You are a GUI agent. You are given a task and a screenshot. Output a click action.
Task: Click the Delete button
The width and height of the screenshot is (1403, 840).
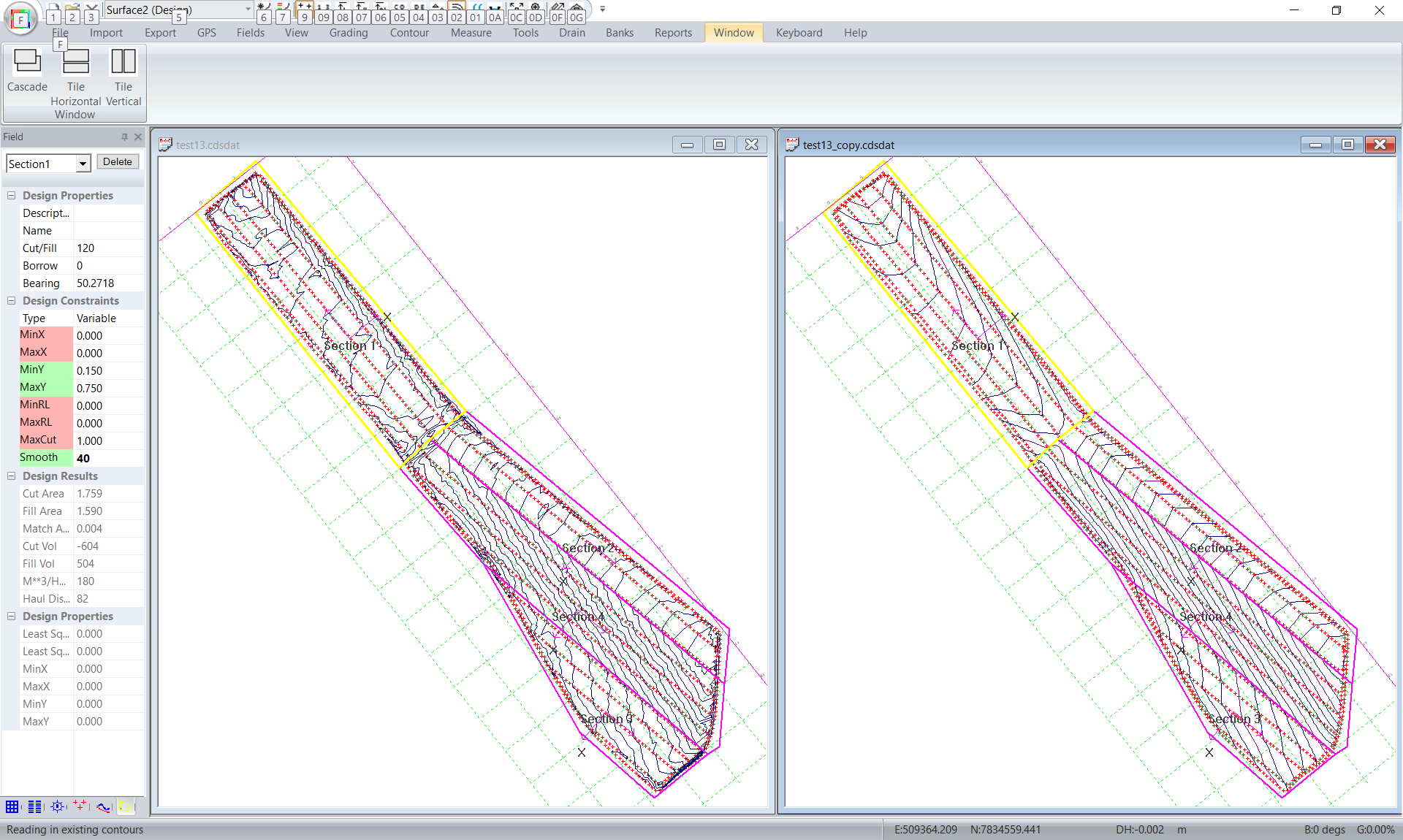(x=117, y=162)
